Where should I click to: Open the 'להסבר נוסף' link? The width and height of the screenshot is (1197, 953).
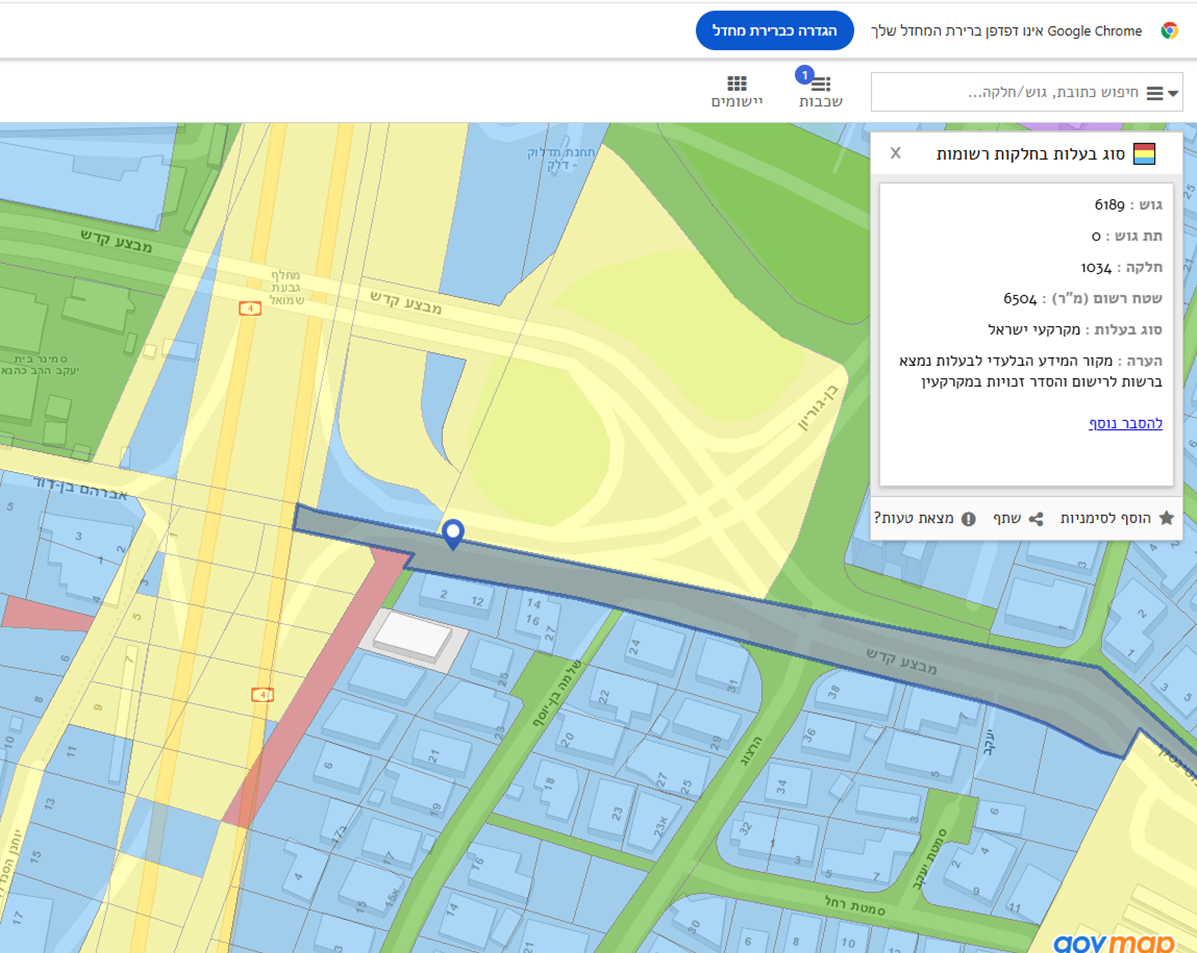tap(1125, 423)
